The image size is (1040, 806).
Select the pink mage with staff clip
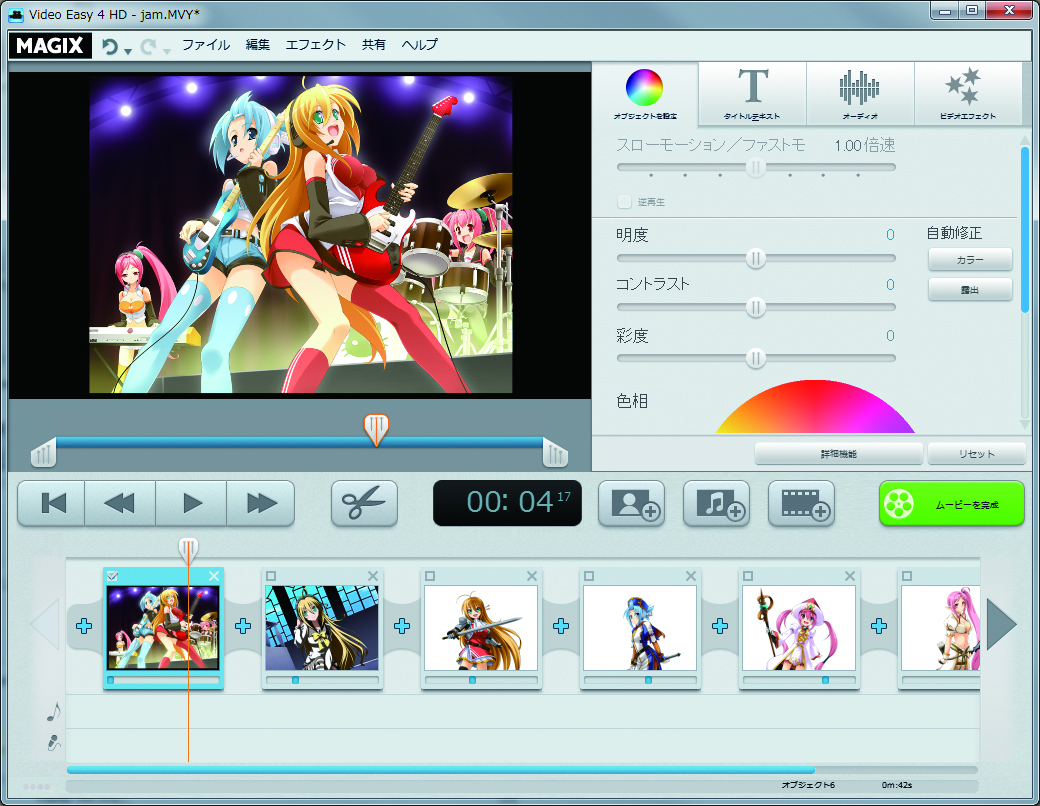point(799,628)
